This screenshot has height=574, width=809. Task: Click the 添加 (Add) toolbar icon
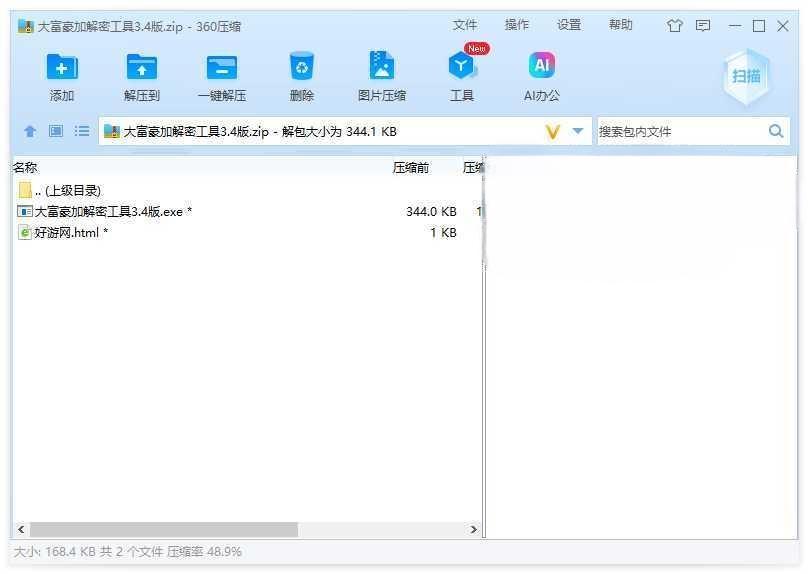click(62, 68)
